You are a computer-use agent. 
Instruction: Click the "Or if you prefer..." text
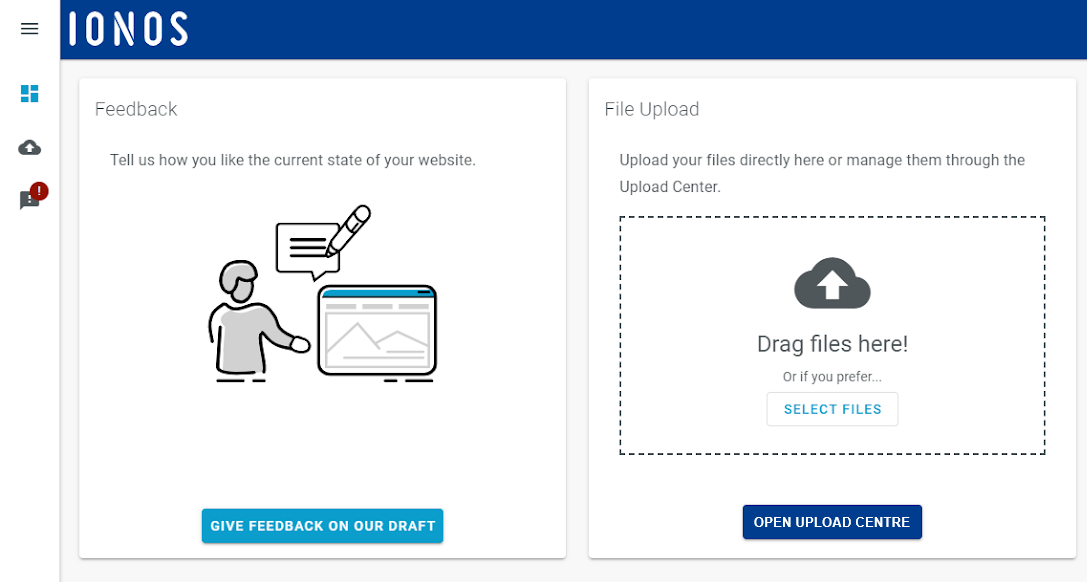coord(832,376)
